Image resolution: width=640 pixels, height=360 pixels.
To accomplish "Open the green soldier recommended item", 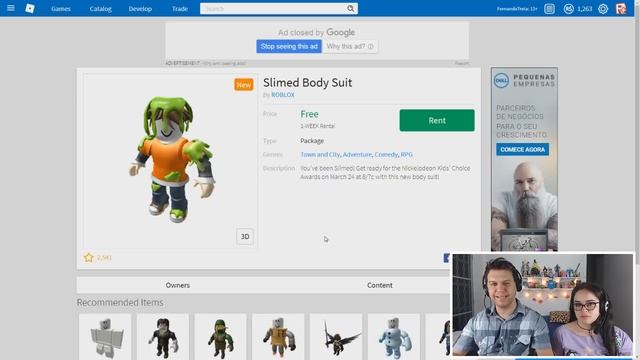I will [x=220, y=337].
